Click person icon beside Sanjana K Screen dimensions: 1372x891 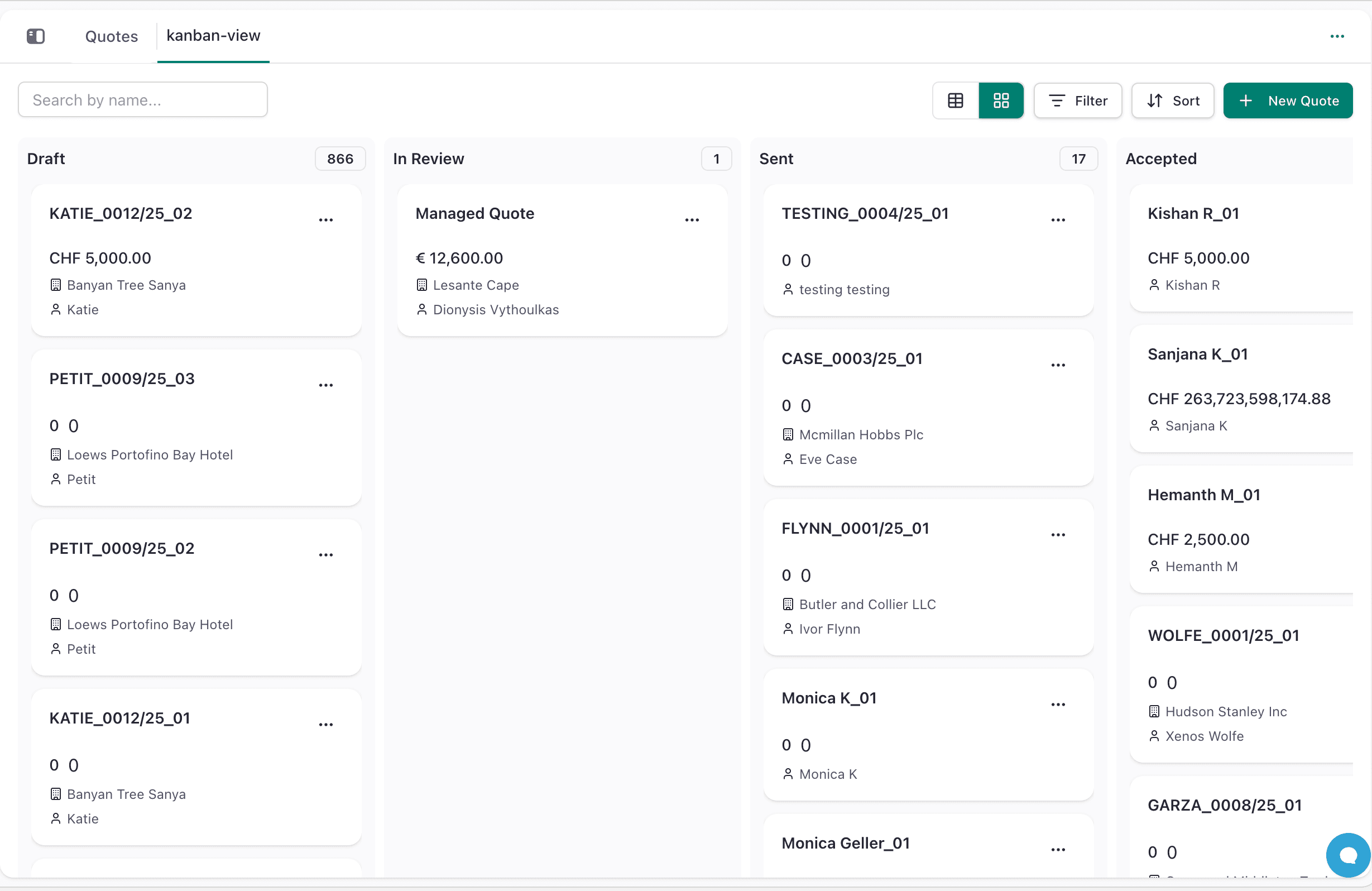(x=1154, y=425)
